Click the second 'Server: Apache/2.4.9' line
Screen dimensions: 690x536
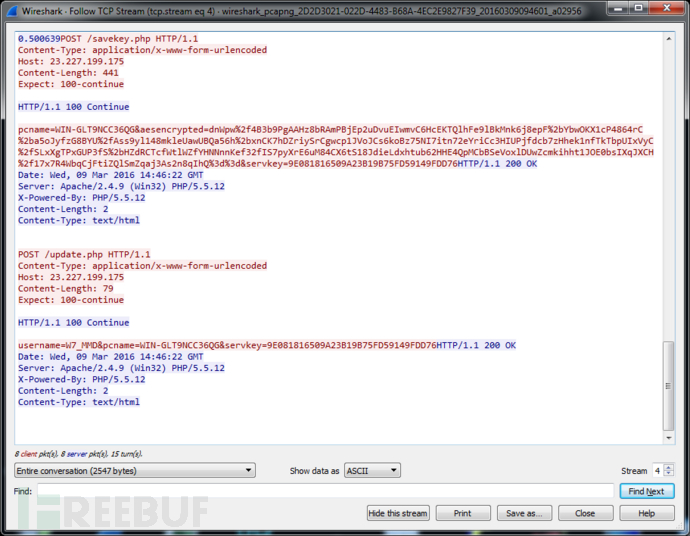121,368
